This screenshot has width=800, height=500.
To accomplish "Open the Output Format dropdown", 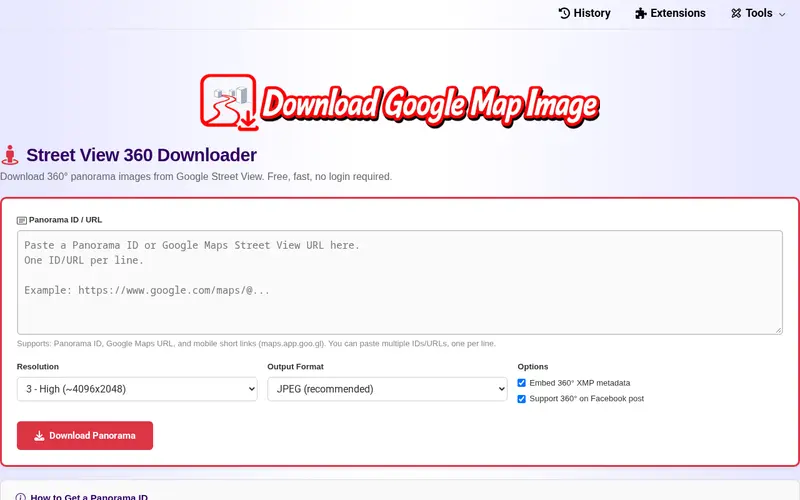I will [387, 389].
